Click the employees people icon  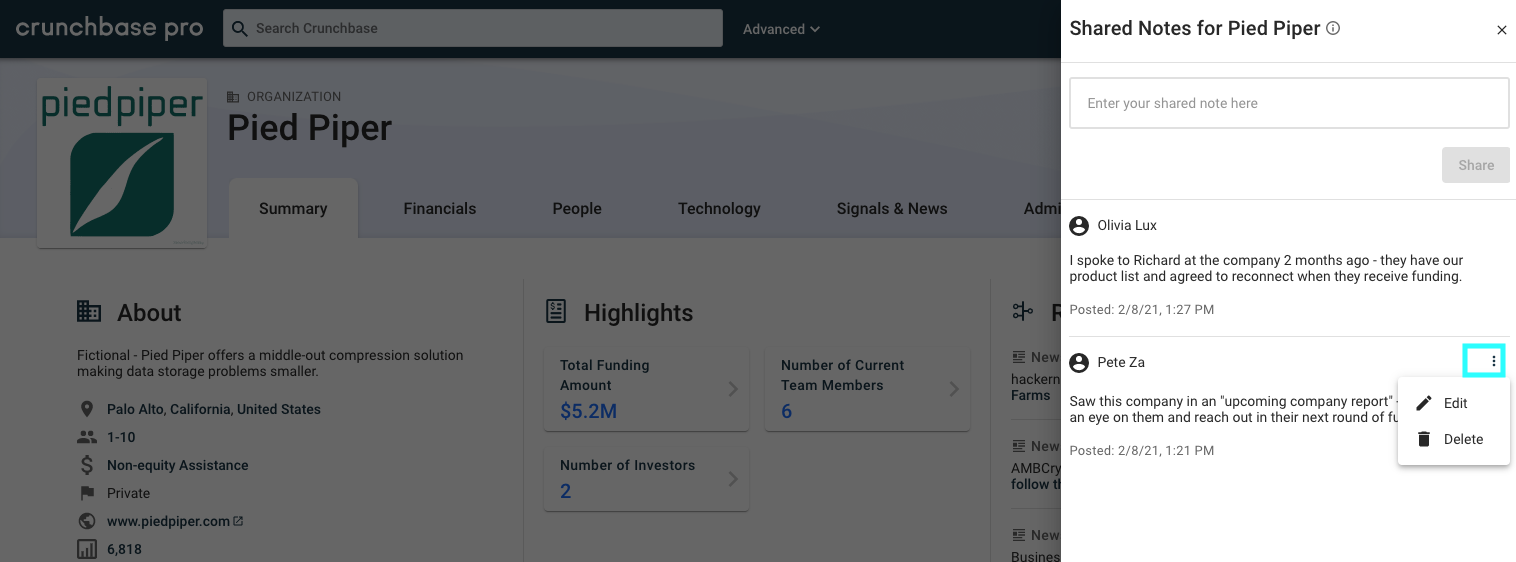(x=87, y=437)
